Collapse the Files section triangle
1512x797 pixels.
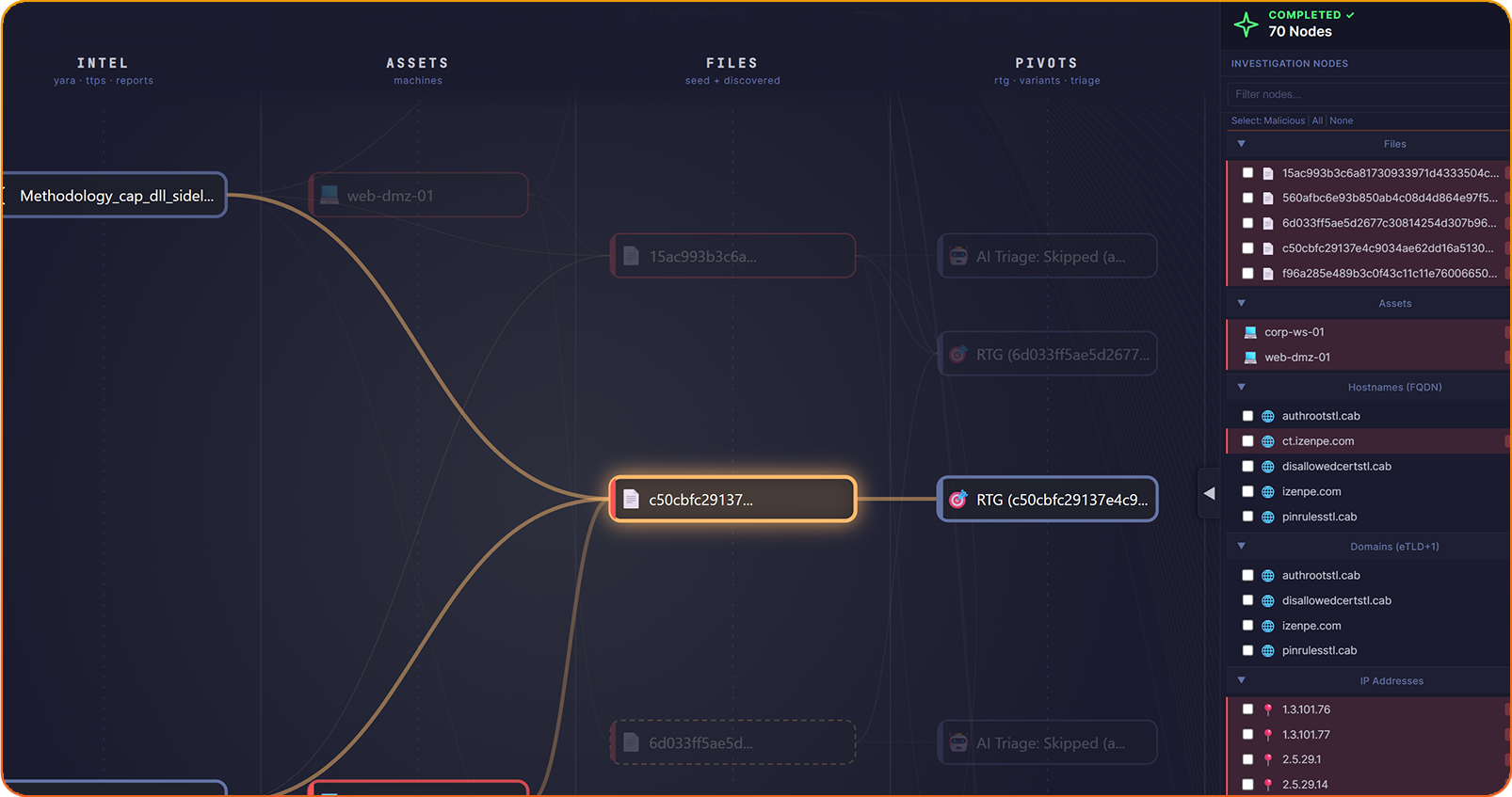1241,144
